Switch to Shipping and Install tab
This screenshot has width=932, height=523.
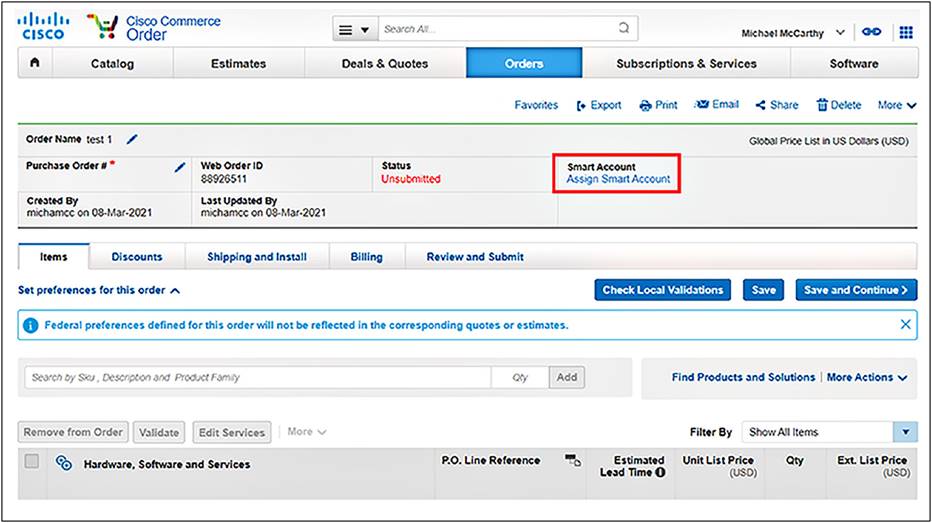[257, 257]
